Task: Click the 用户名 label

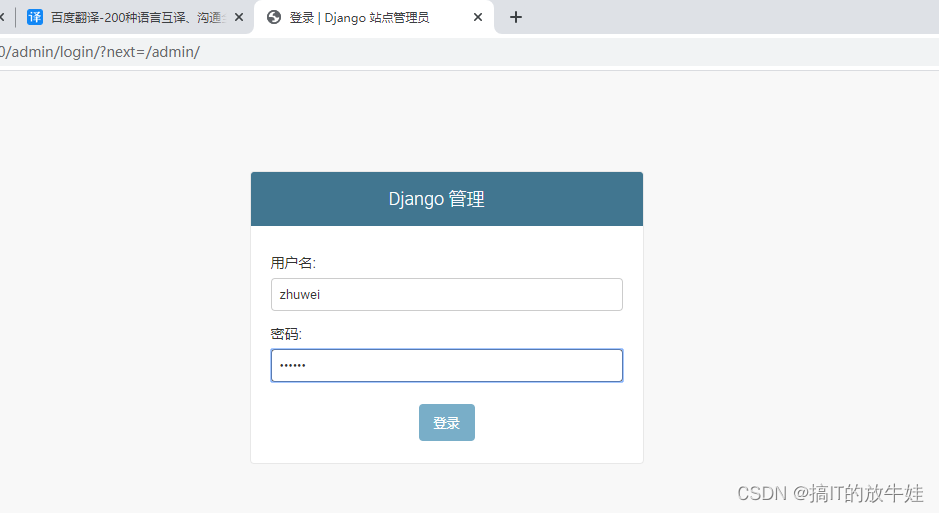Action: click(x=293, y=263)
